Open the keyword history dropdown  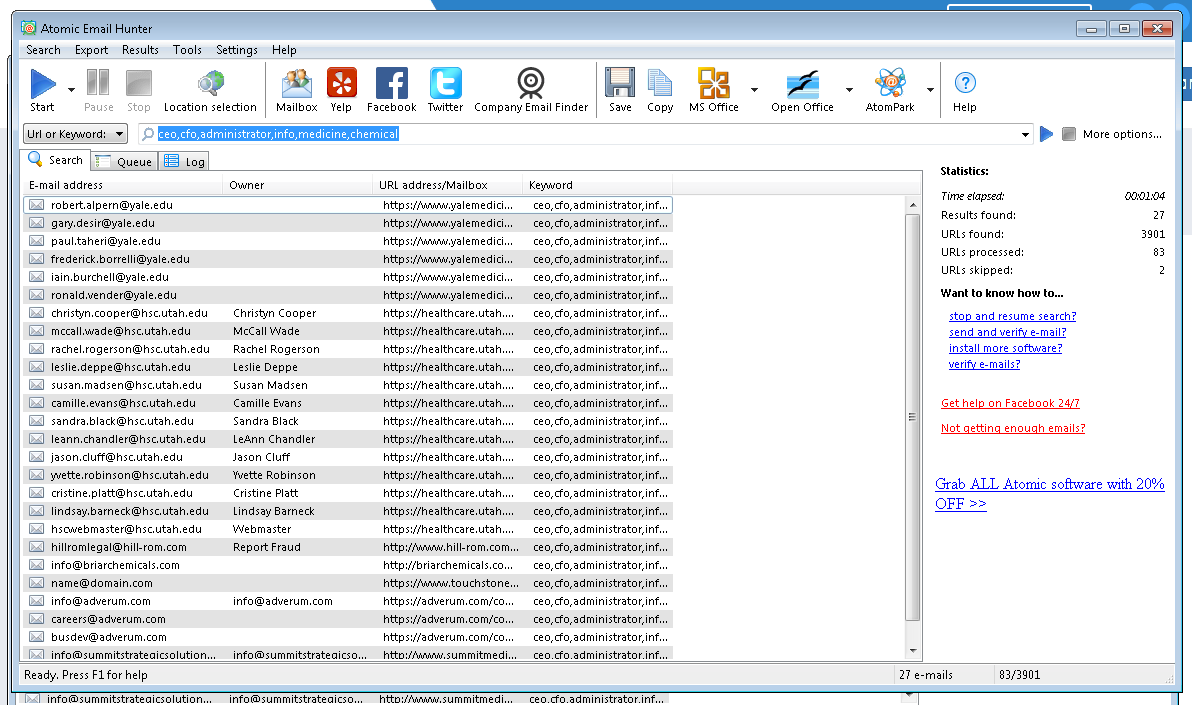pyautogui.click(x=1025, y=133)
